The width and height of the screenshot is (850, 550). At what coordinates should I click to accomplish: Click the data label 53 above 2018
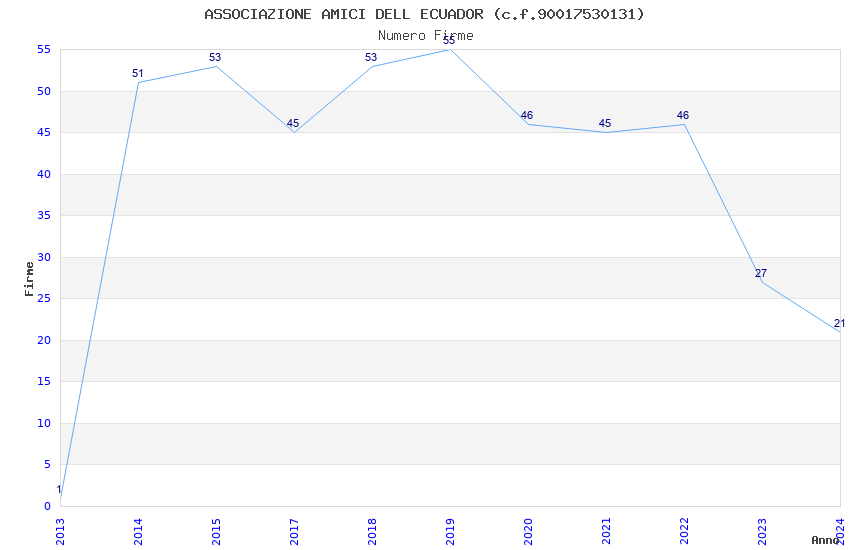click(371, 57)
